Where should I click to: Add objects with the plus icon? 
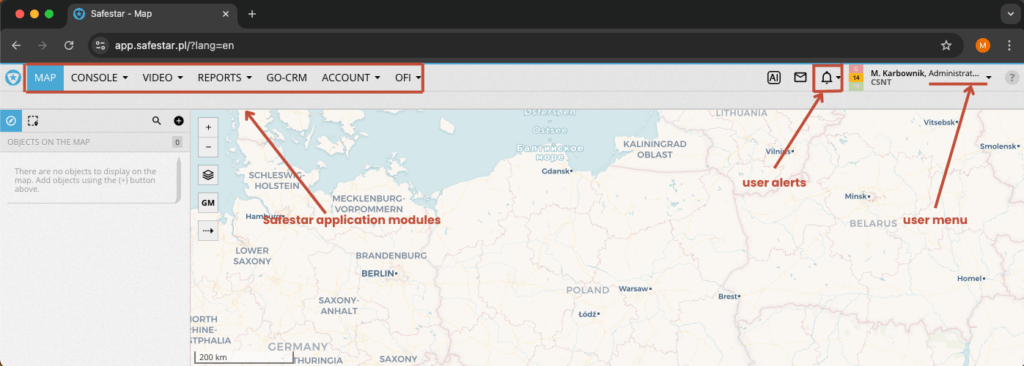coord(178,120)
